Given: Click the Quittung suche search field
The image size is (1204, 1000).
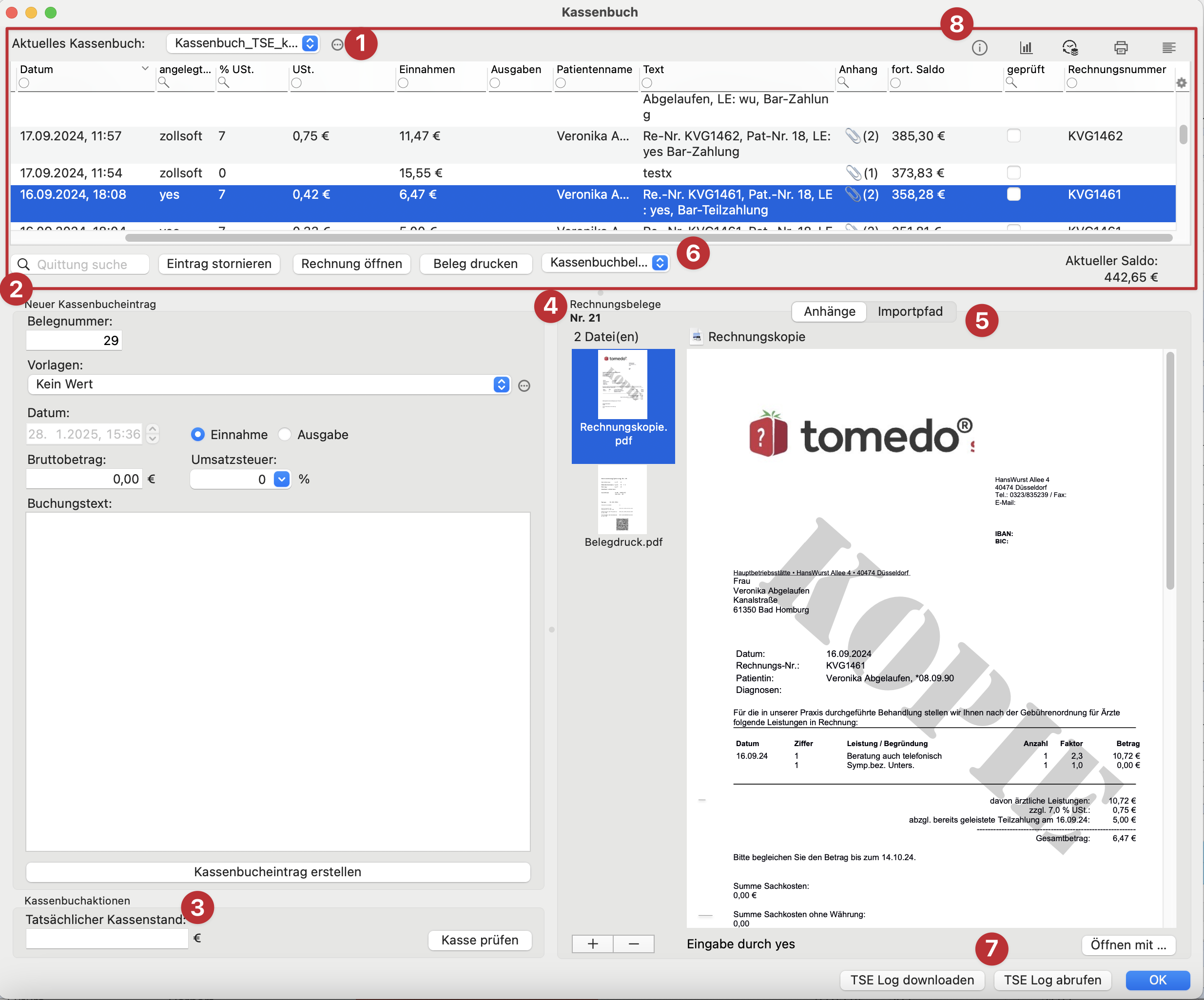Looking at the screenshot, I should (80, 264).
